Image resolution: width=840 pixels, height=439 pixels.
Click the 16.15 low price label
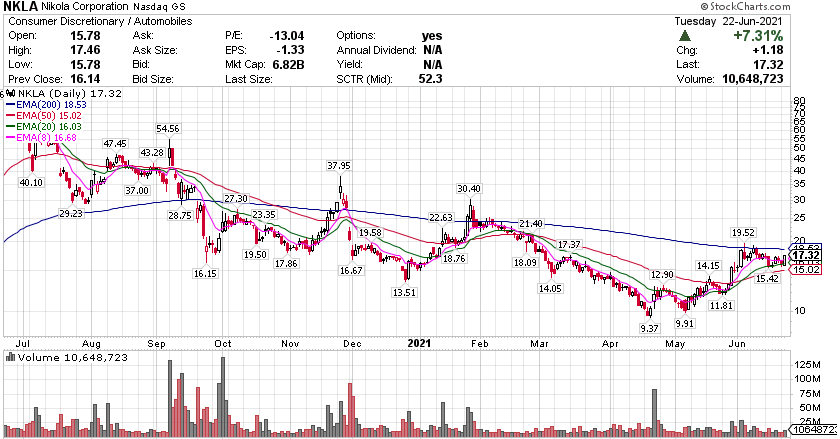pos(205,273)
